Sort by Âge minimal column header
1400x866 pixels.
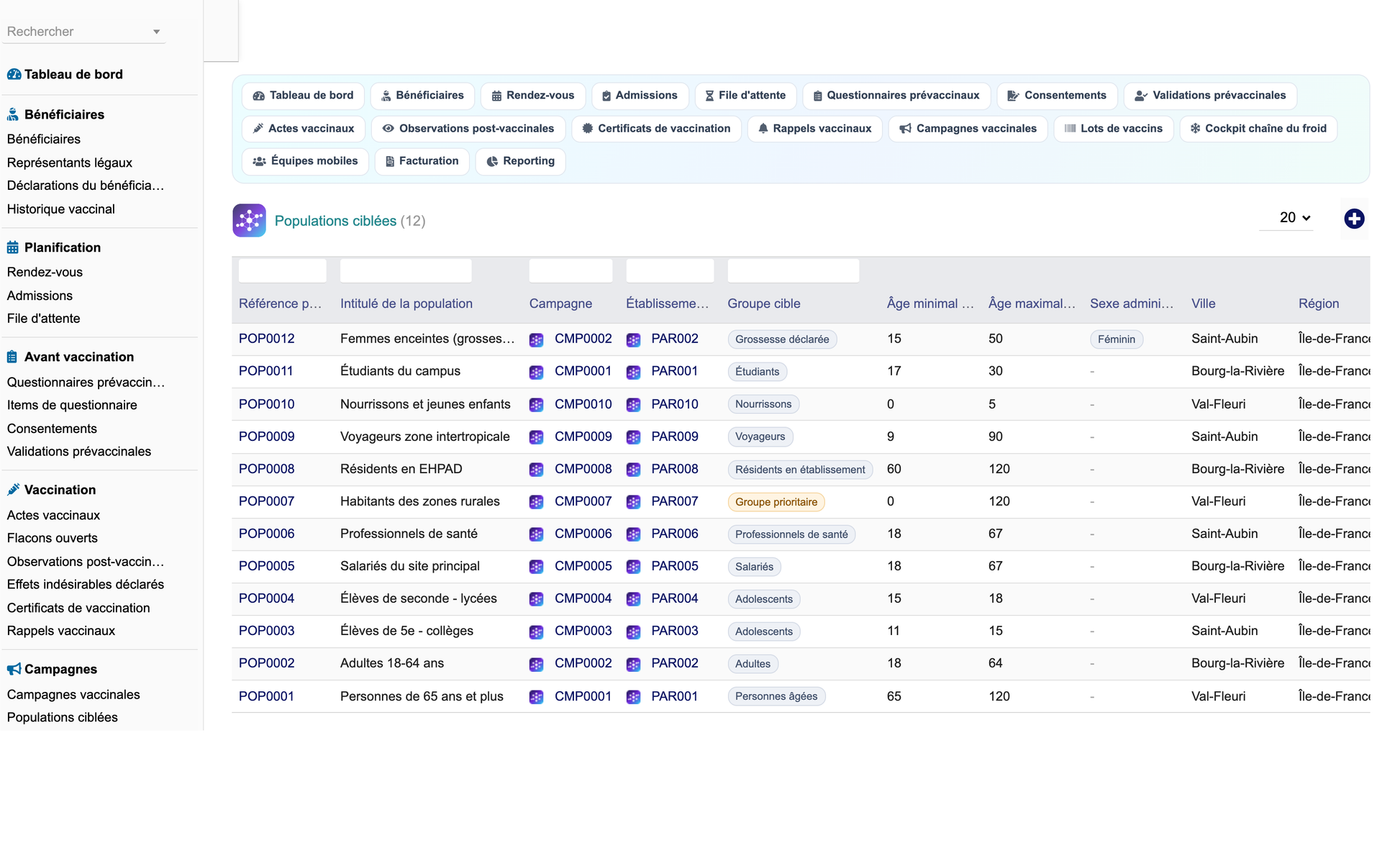[930, 304]
